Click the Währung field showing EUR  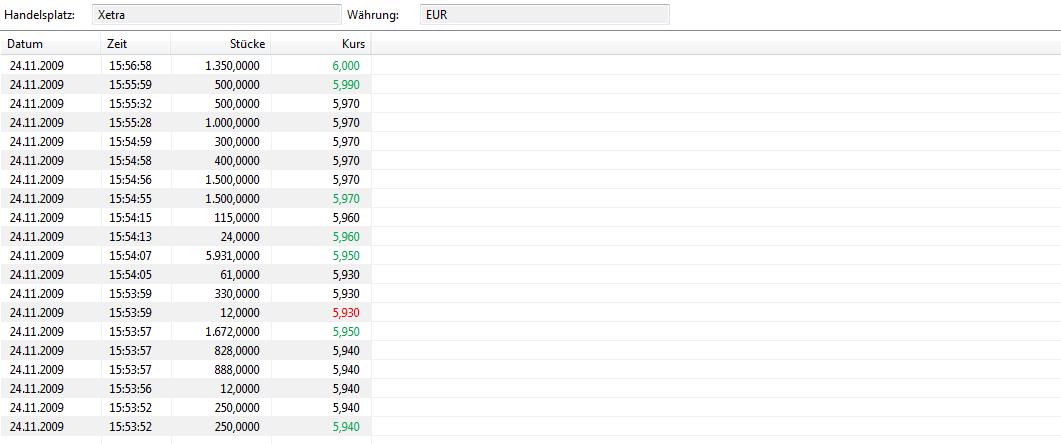[545, 14]
